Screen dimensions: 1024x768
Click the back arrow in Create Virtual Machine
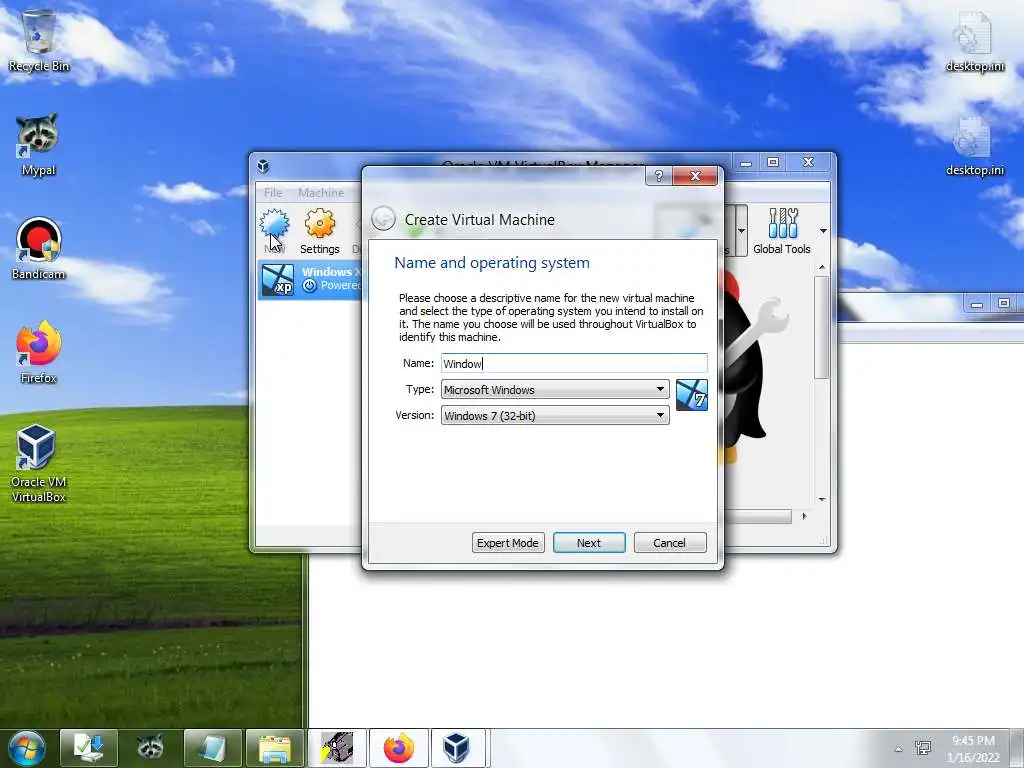pos(383,219)
